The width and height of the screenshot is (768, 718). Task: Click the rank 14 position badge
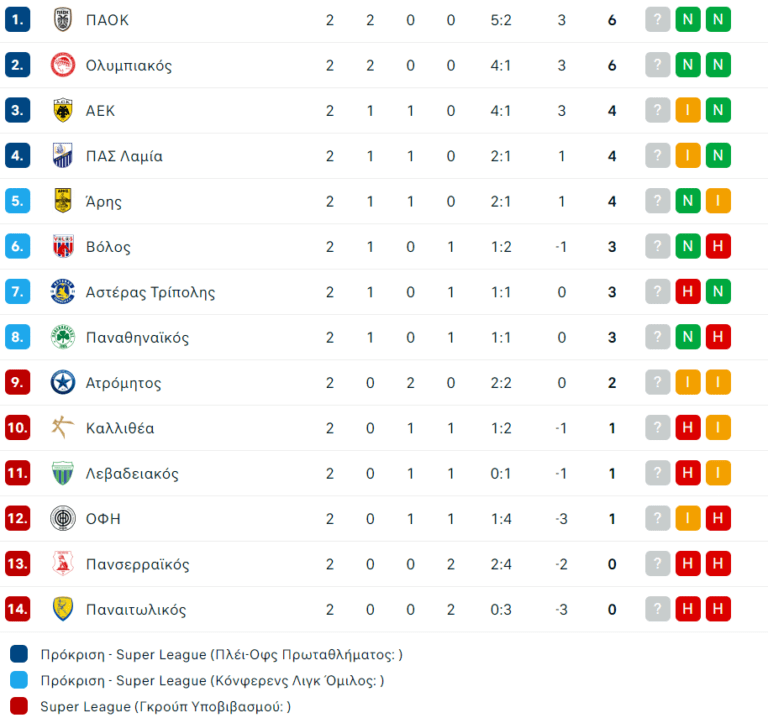[18, 609]
